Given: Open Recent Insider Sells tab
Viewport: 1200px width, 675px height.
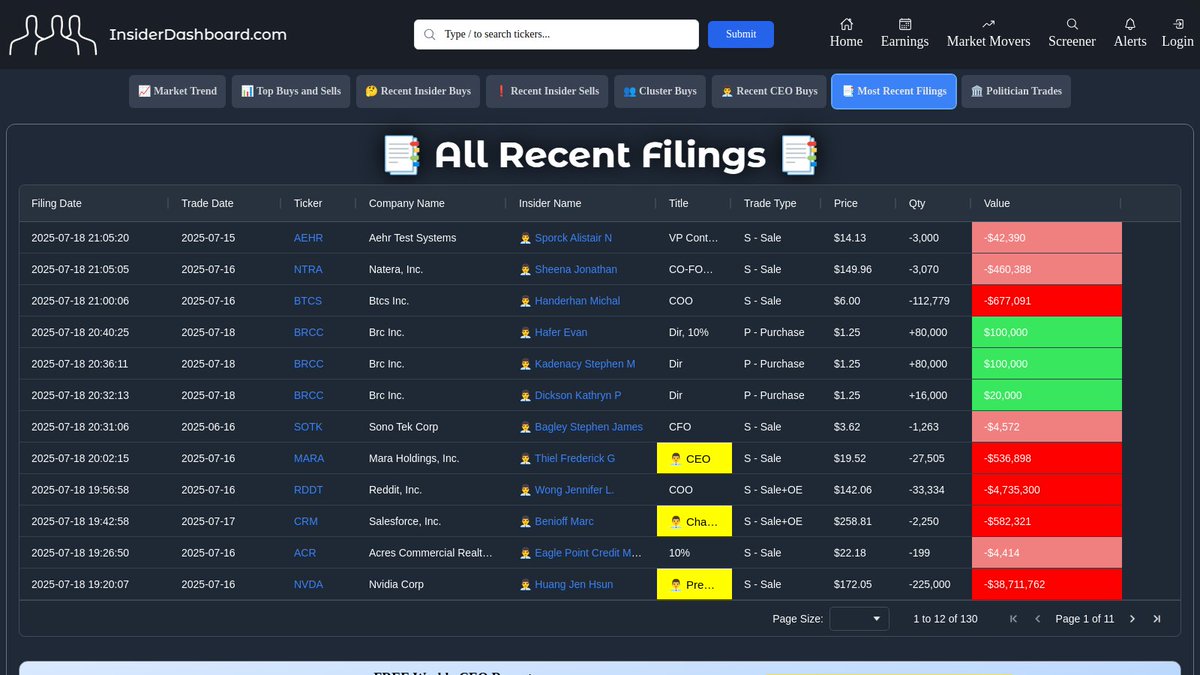Looking at the screenshot, I should pyautogui.click(x=547, y=91).
